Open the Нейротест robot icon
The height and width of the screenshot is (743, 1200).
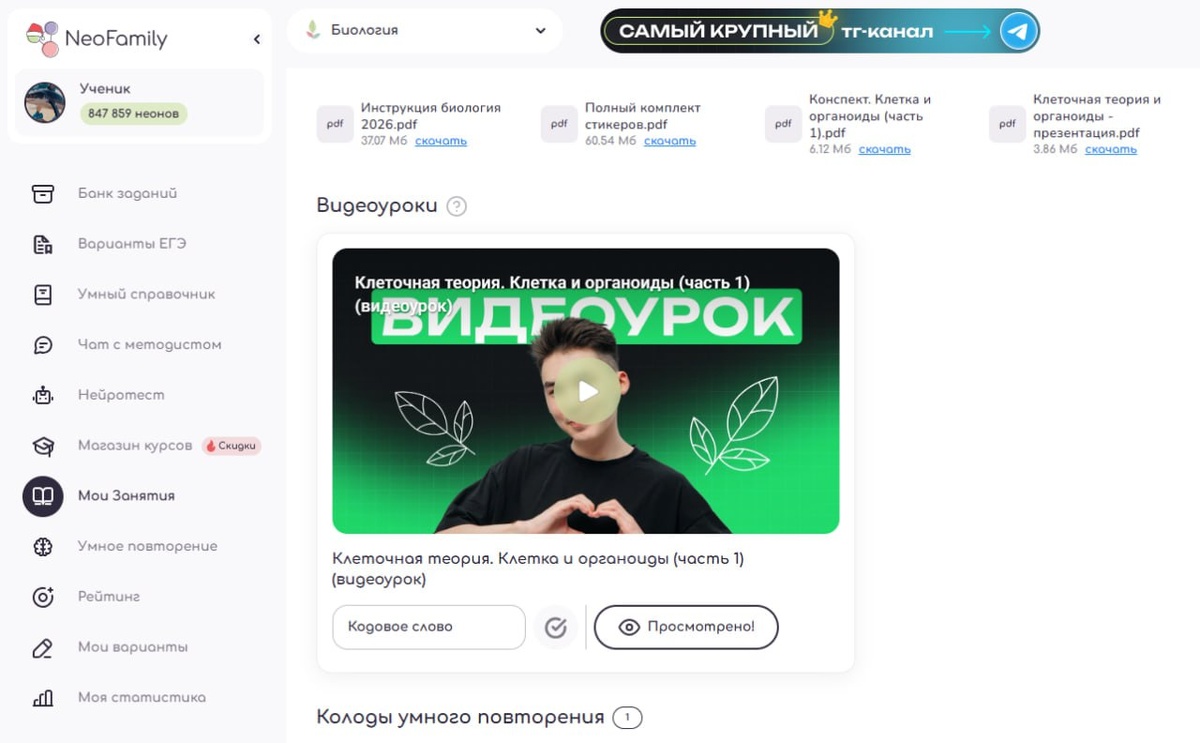[x=43, y=395]
